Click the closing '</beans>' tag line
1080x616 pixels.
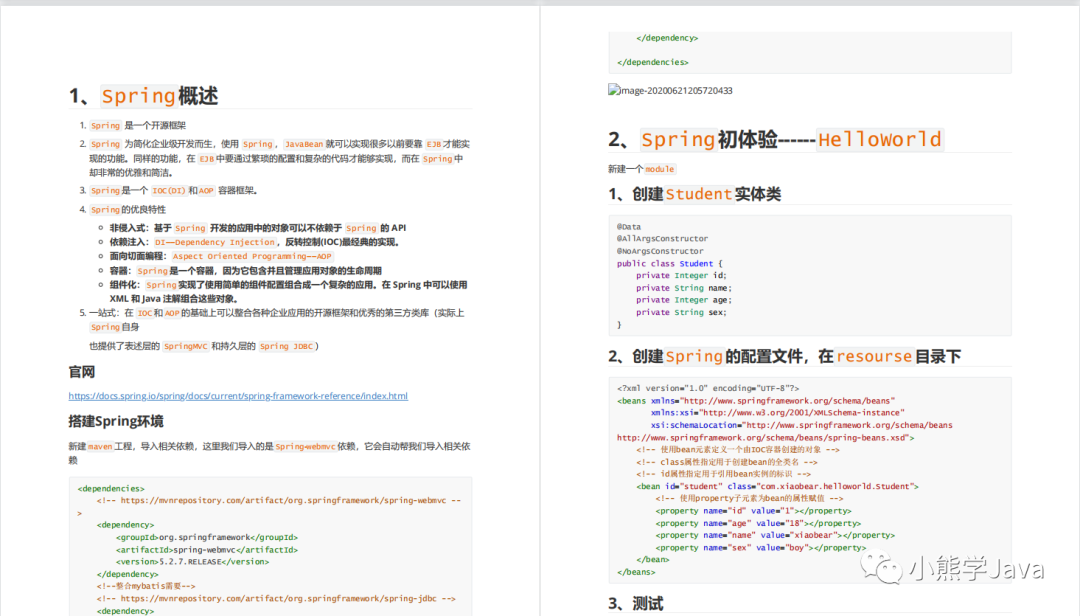pos(636,572)
